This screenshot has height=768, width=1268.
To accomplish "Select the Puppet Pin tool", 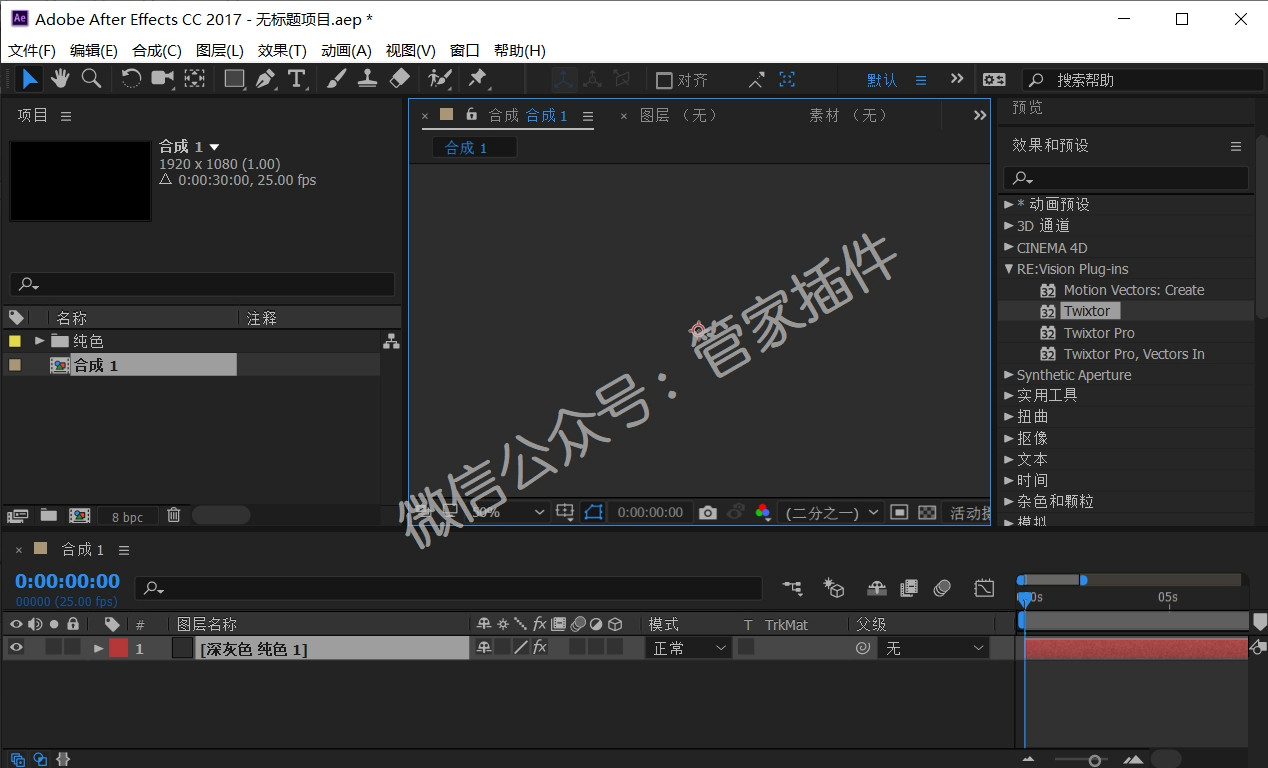I will [x=478, y=79].
